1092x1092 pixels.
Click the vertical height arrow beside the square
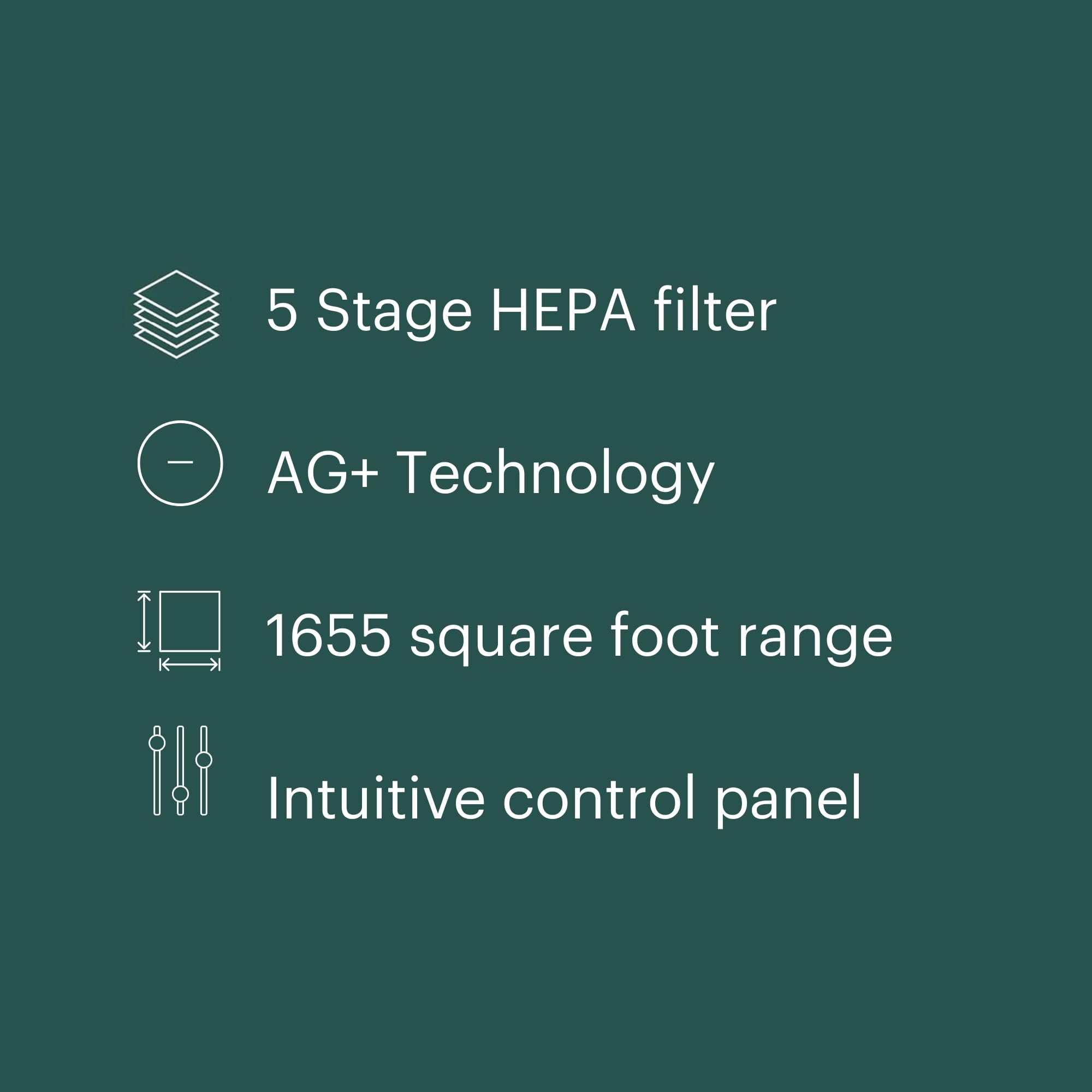click(144, 621)
